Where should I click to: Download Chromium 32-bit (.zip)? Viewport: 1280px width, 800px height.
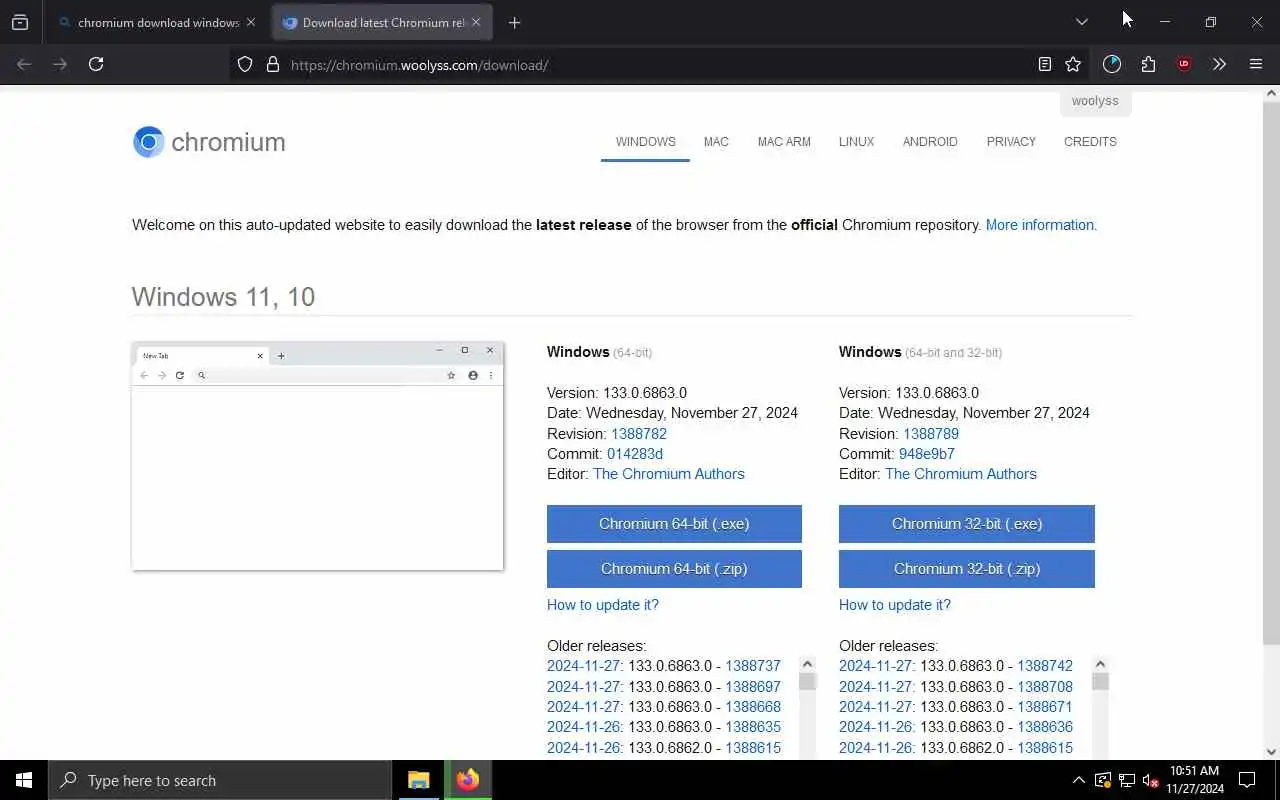click(x=967, y=569)
